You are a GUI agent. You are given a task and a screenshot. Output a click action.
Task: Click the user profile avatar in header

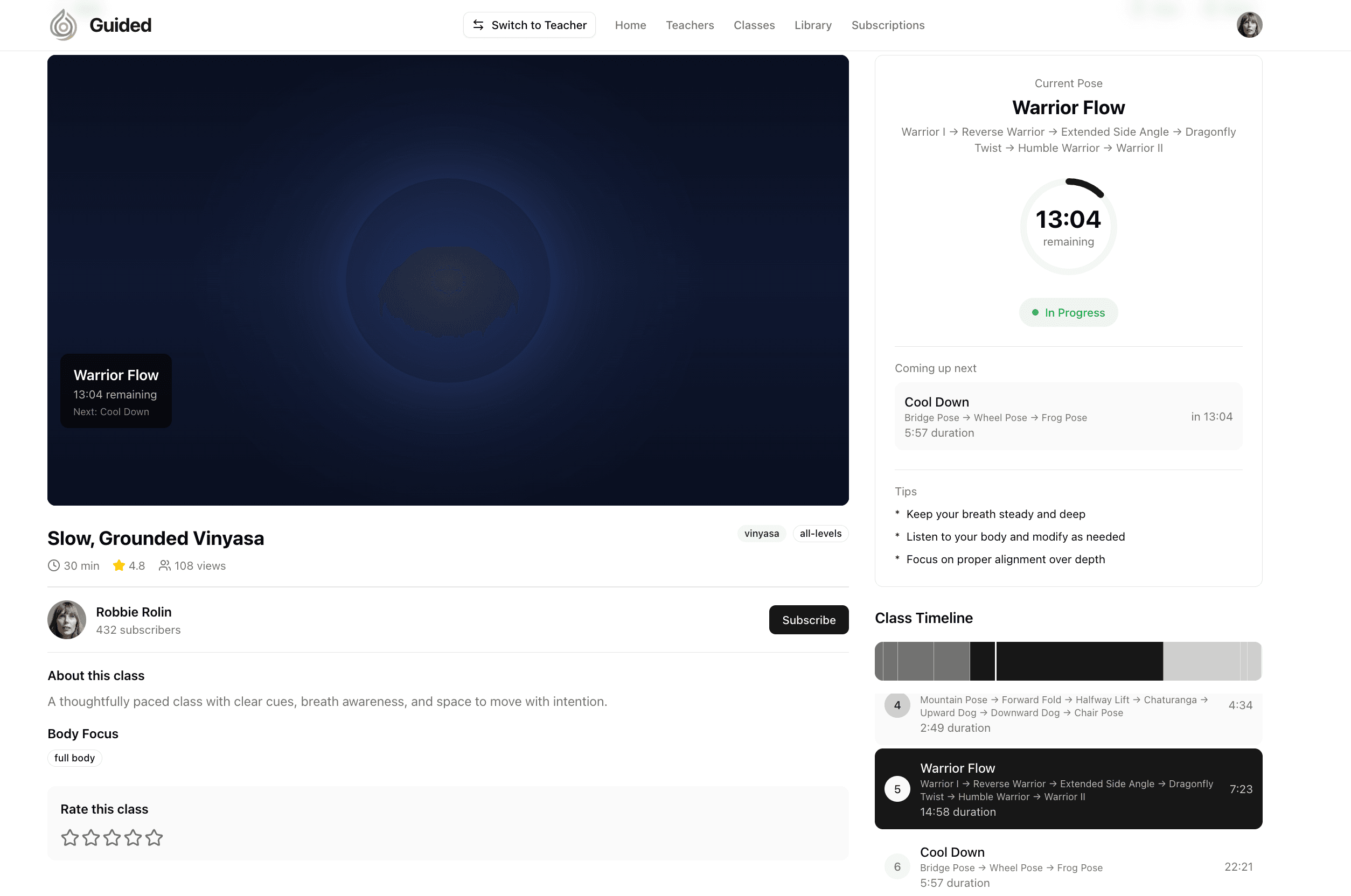pos(1249,25)
